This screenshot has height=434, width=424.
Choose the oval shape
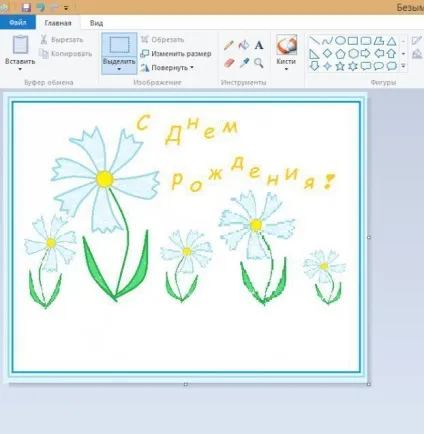(x=340, y=41)
